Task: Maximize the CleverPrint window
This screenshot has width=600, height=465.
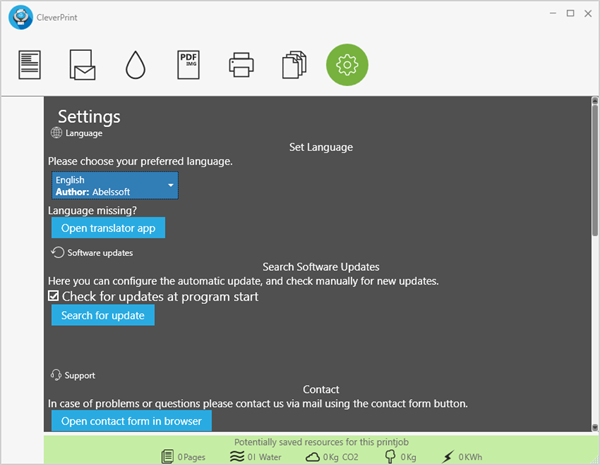Action: (570, 13)
